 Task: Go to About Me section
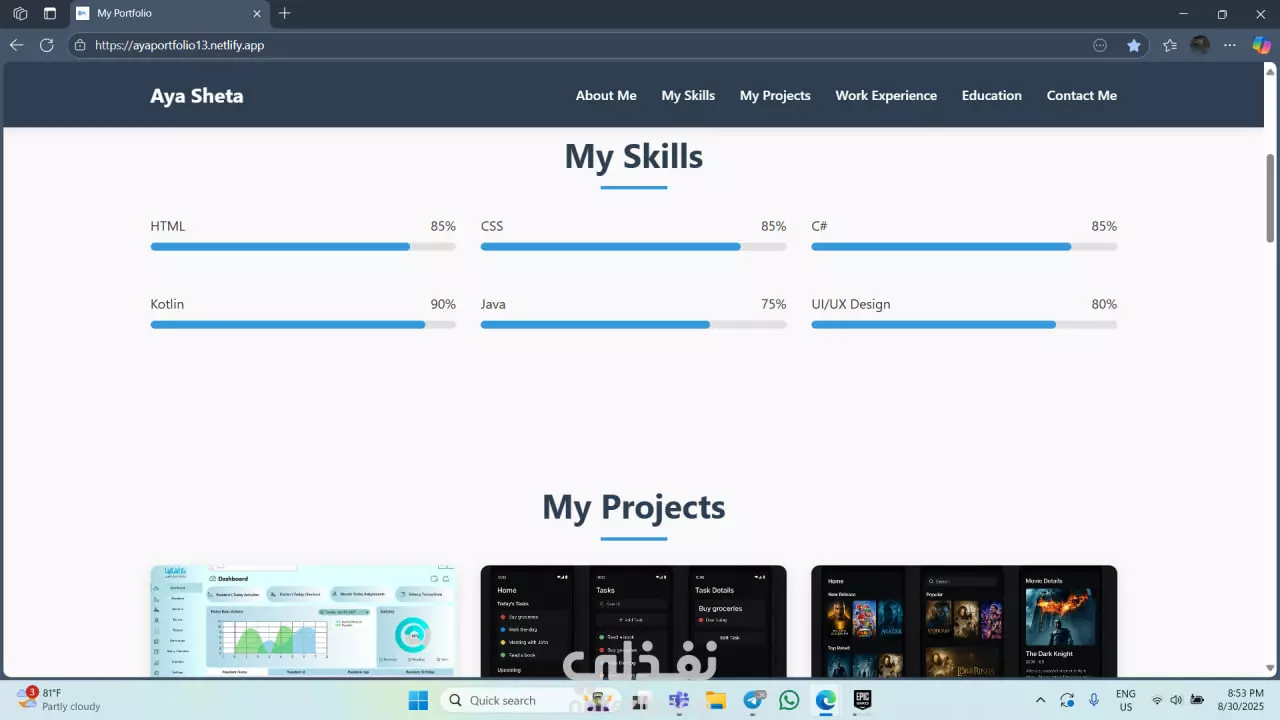[606, 96]
